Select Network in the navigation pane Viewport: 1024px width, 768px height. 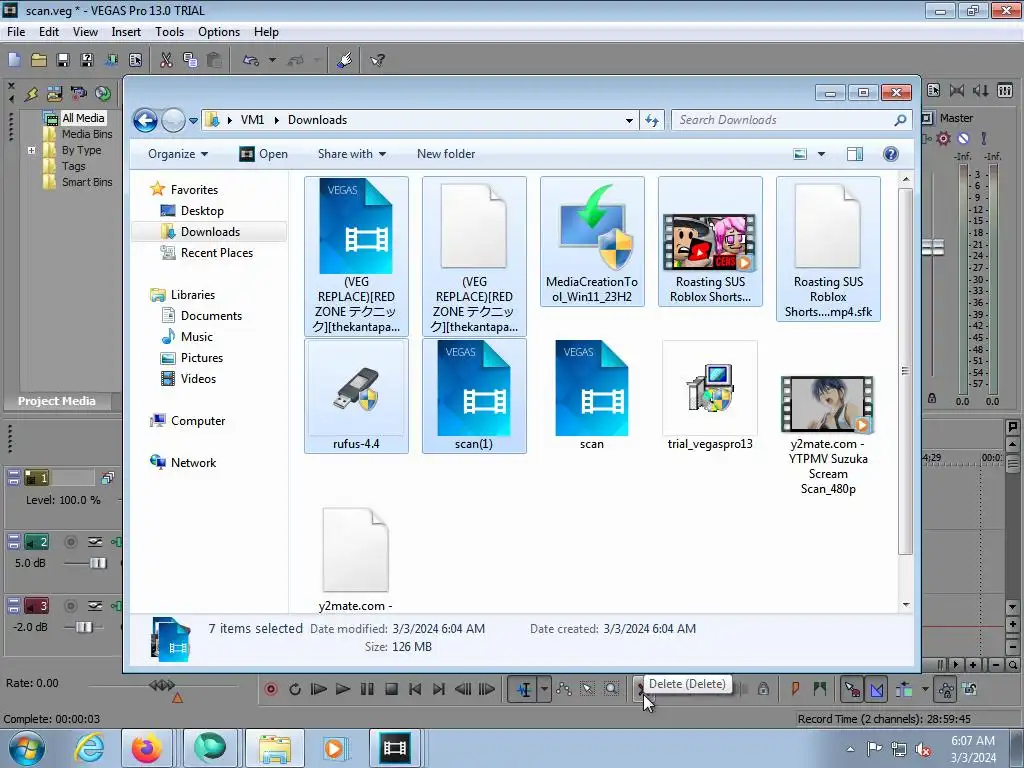tap(193, 462)
